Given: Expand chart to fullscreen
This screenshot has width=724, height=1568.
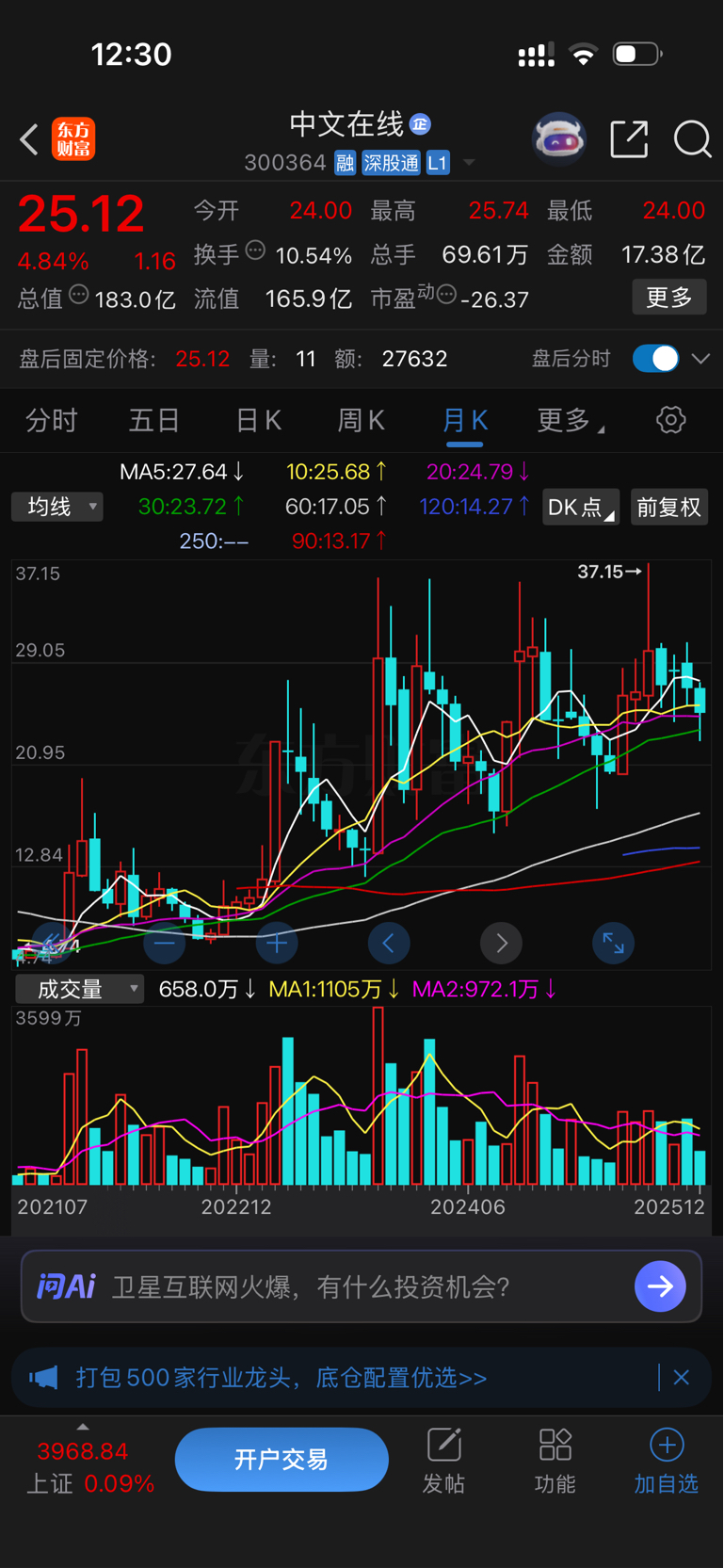Looking at the screenshot, I should click(613, 943).
